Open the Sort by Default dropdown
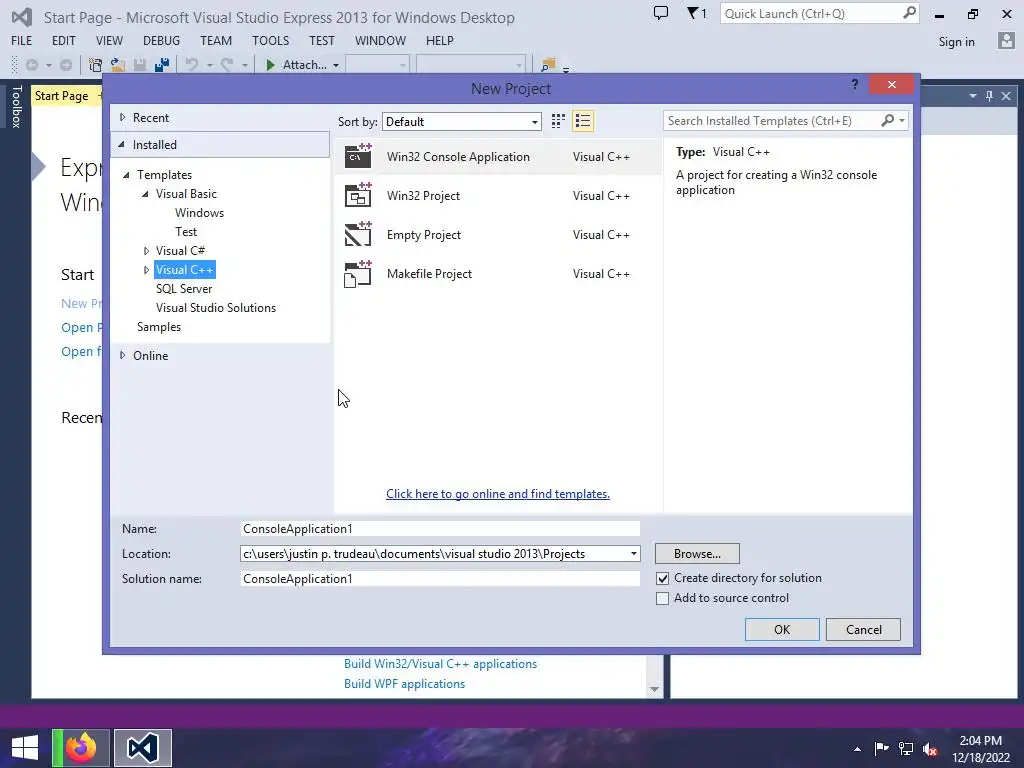This screenshot has width=1024, height=768. pos(462,121)
